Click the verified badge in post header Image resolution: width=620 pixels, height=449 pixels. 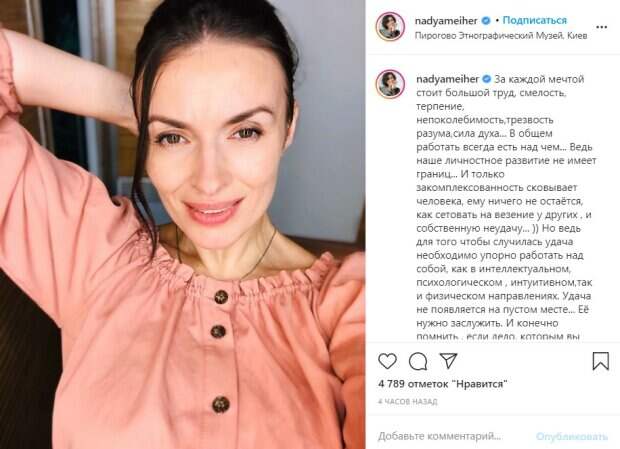coord(486,21)
